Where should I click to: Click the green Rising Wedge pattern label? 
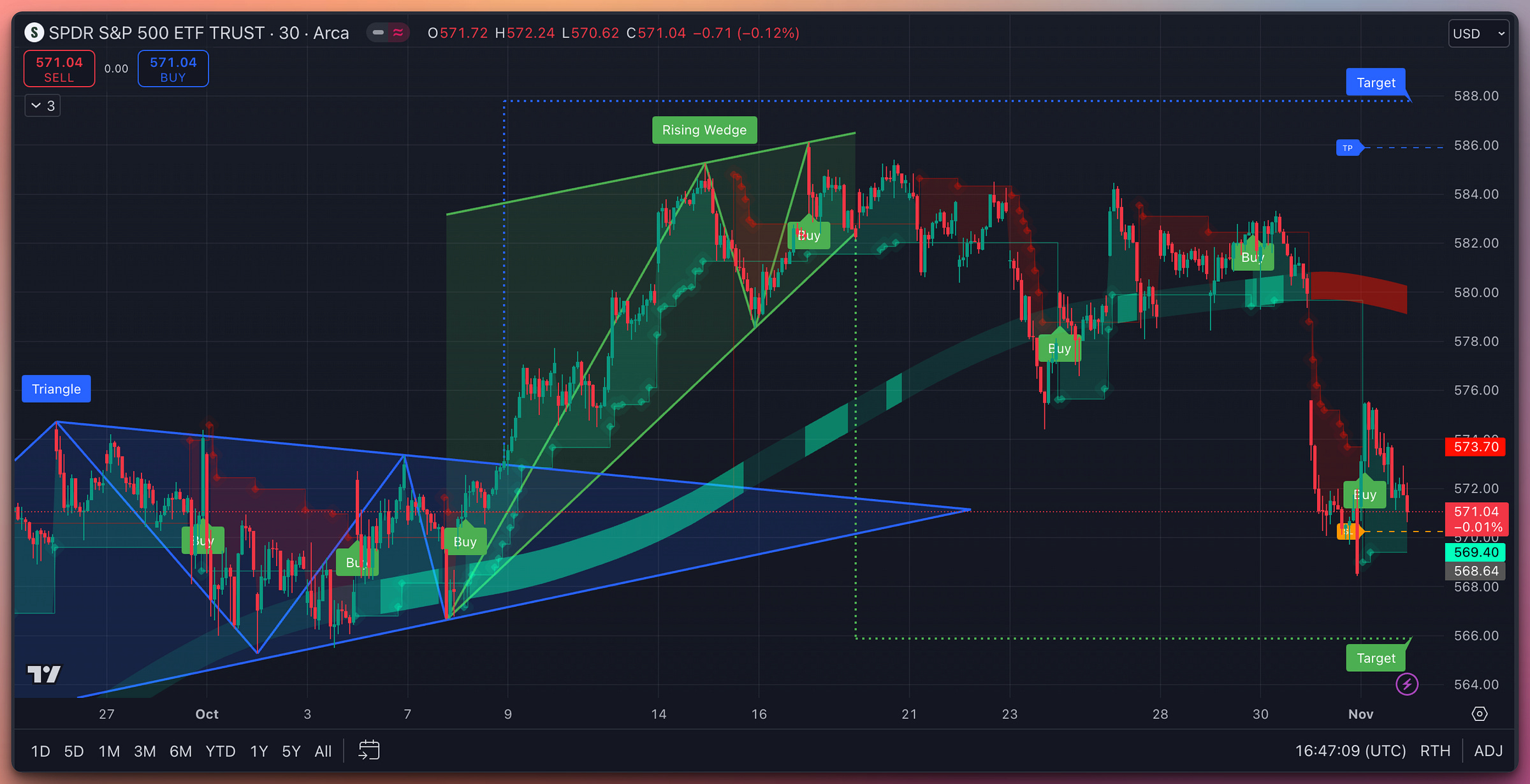point(704,130)
